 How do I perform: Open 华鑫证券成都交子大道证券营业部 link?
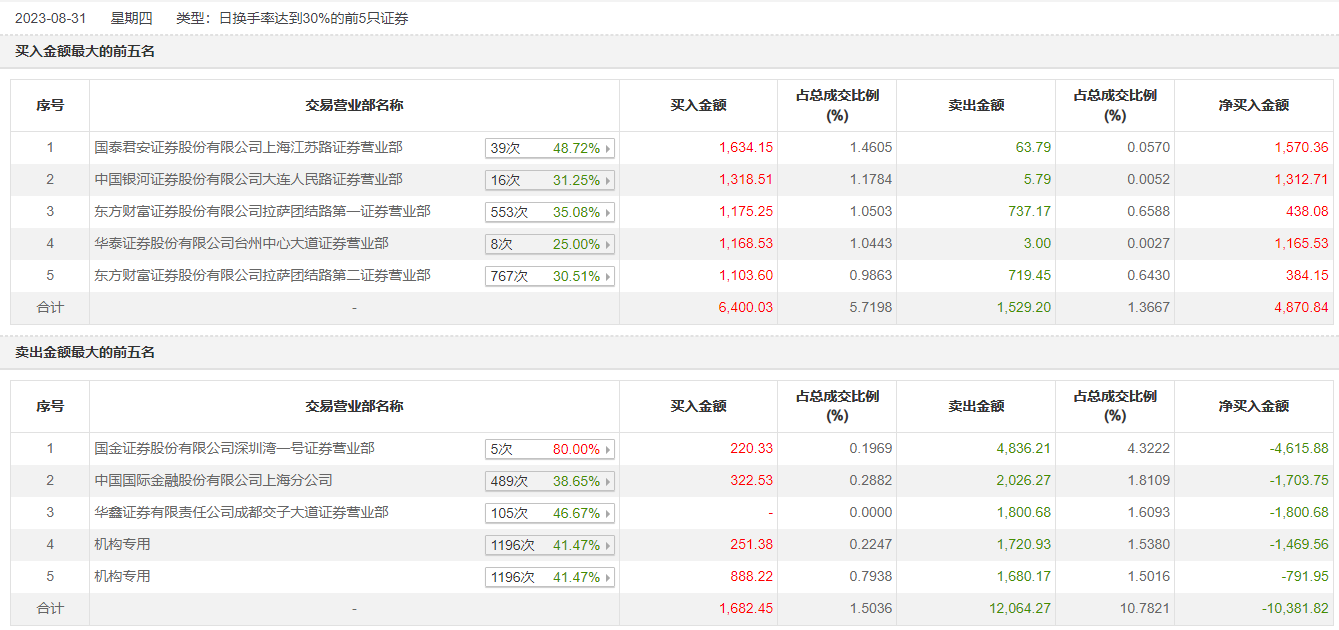(x=242, y=513)
